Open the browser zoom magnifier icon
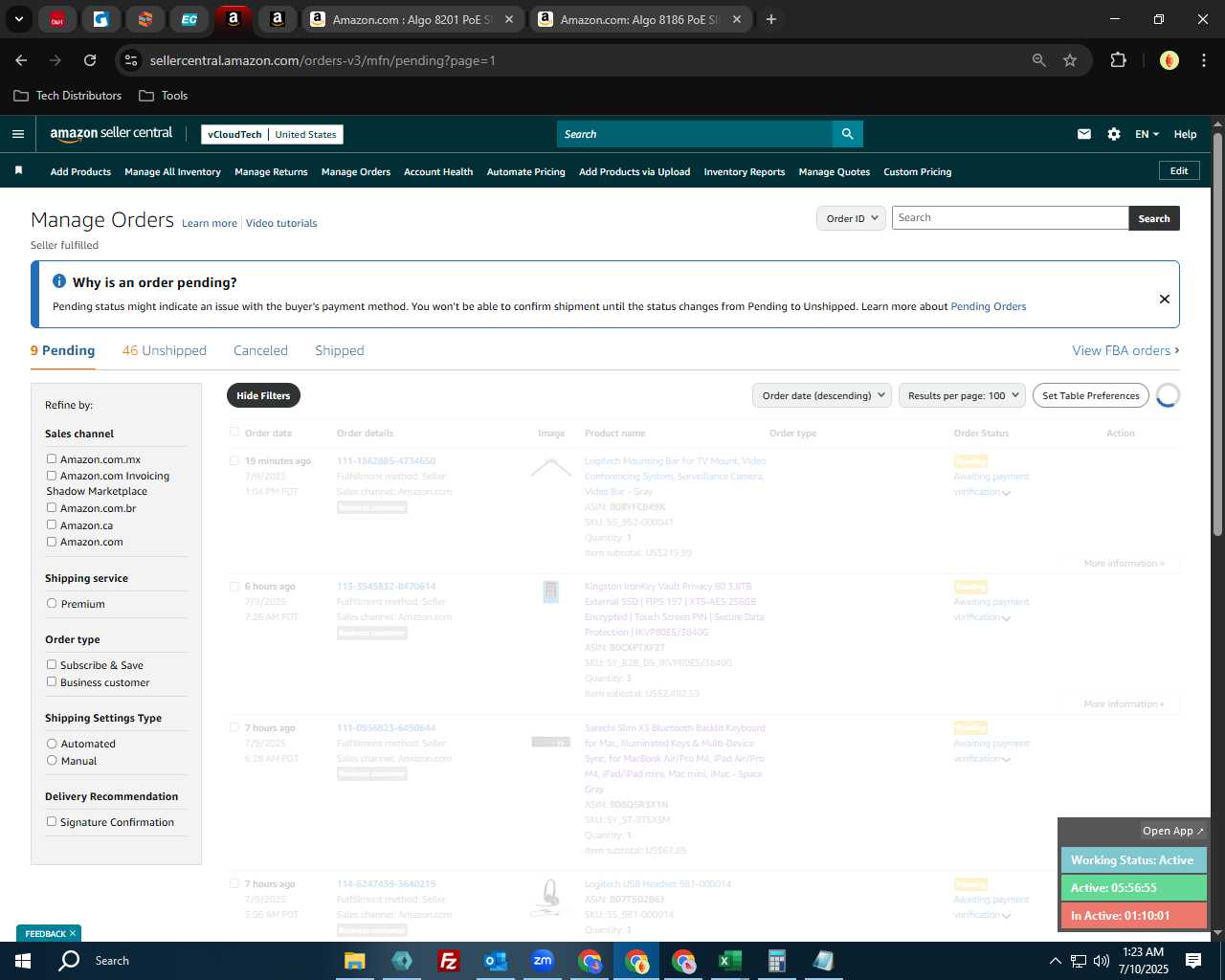 [x=1039, y=60]
